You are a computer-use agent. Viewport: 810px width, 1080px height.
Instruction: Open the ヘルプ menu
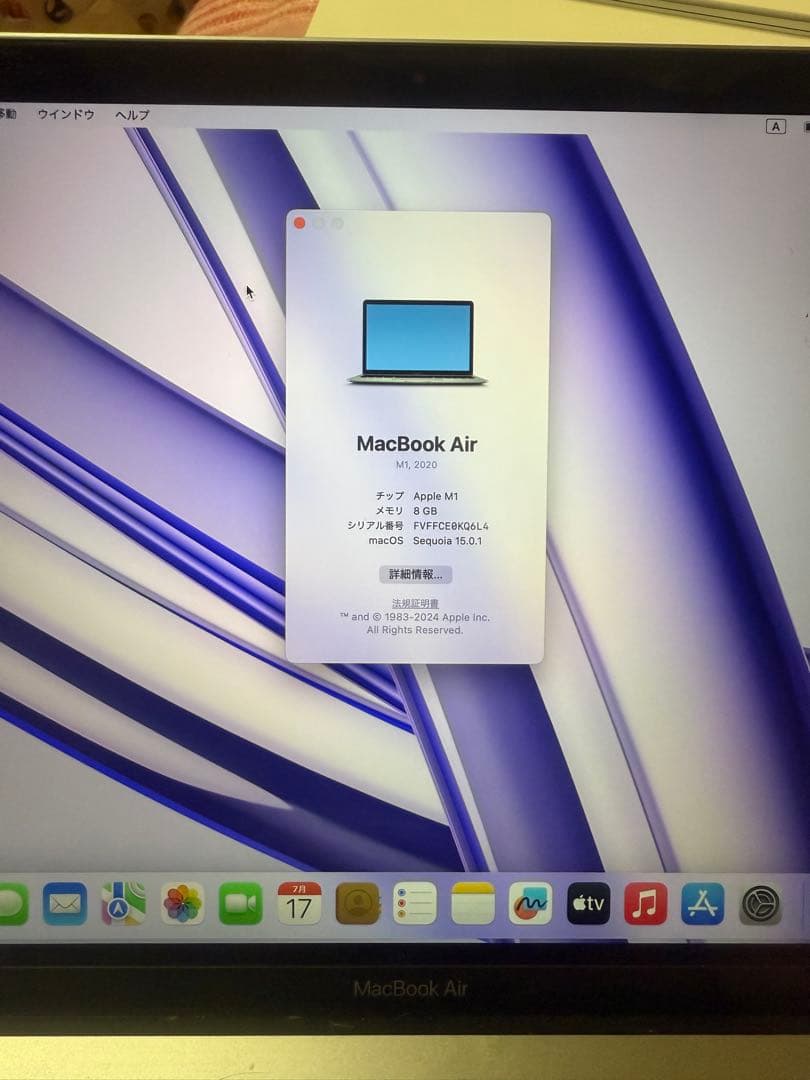coord(131,115)
